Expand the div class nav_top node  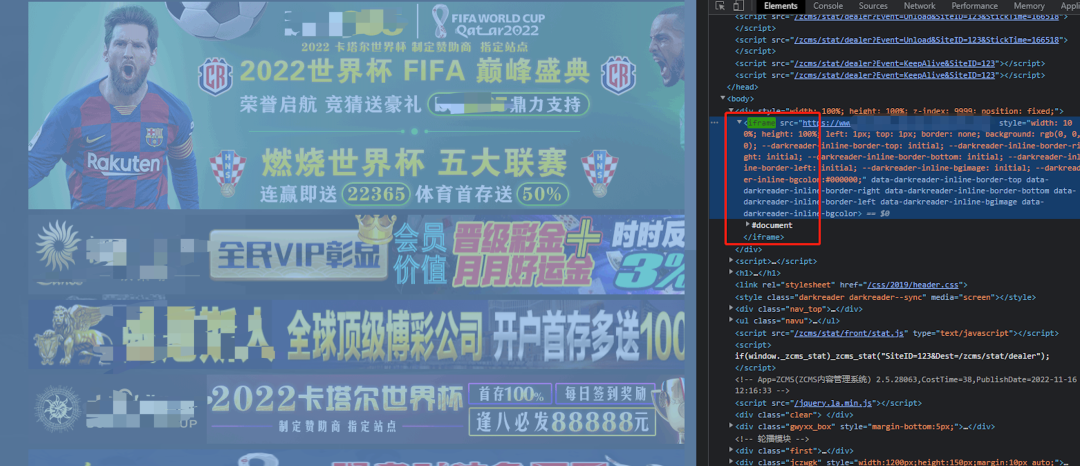pyautogui.click(x=731, y=309)
